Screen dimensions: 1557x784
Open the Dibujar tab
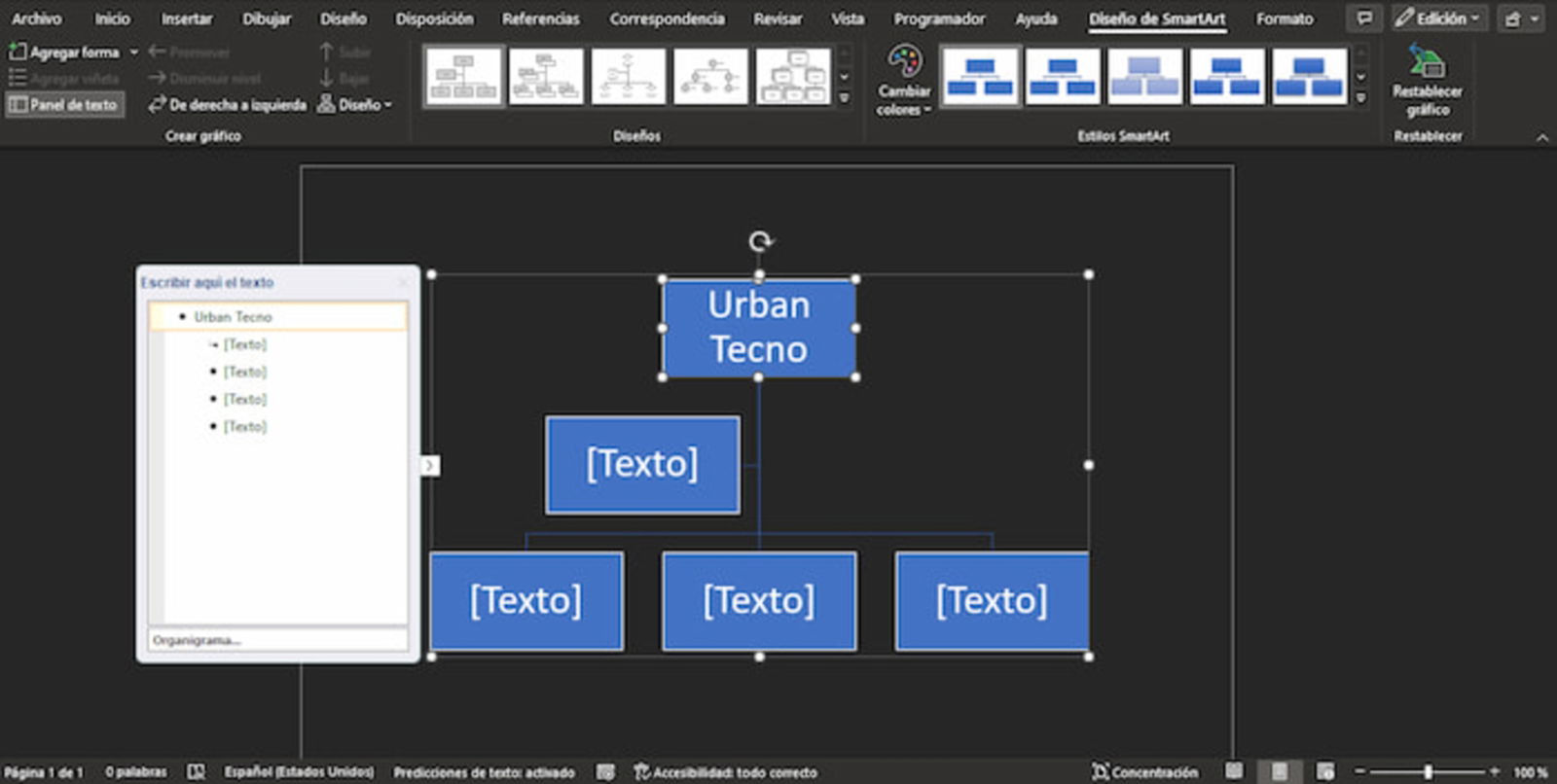tap(267, 18)
